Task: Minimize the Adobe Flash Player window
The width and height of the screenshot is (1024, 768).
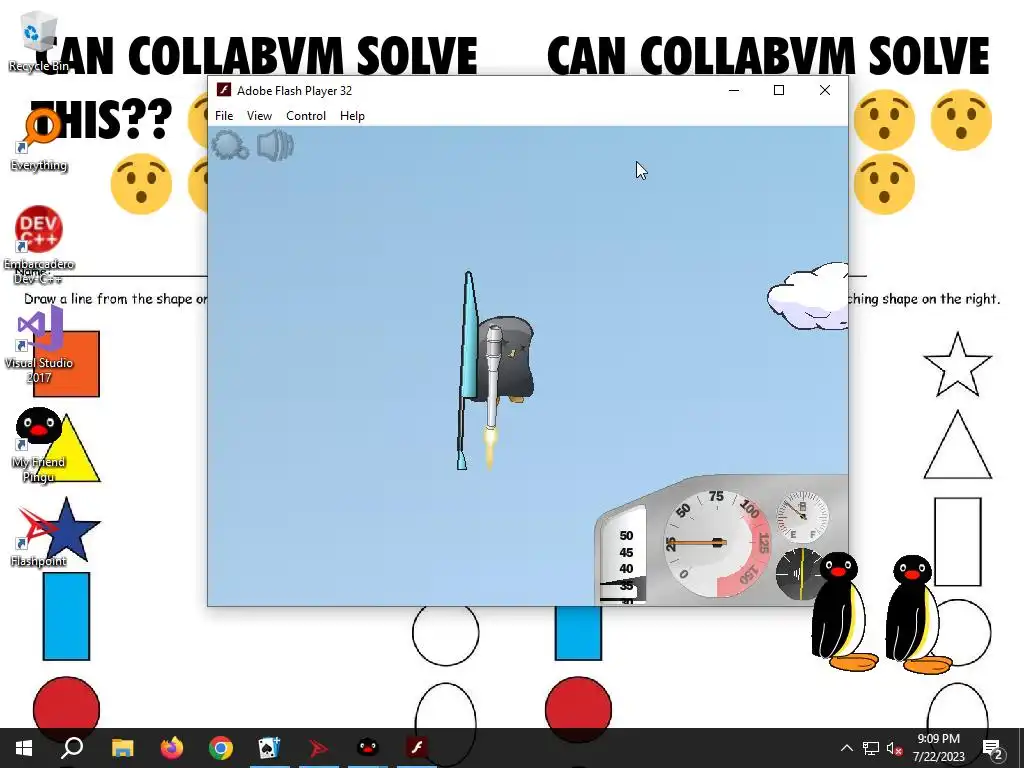Action: (734, 90)
